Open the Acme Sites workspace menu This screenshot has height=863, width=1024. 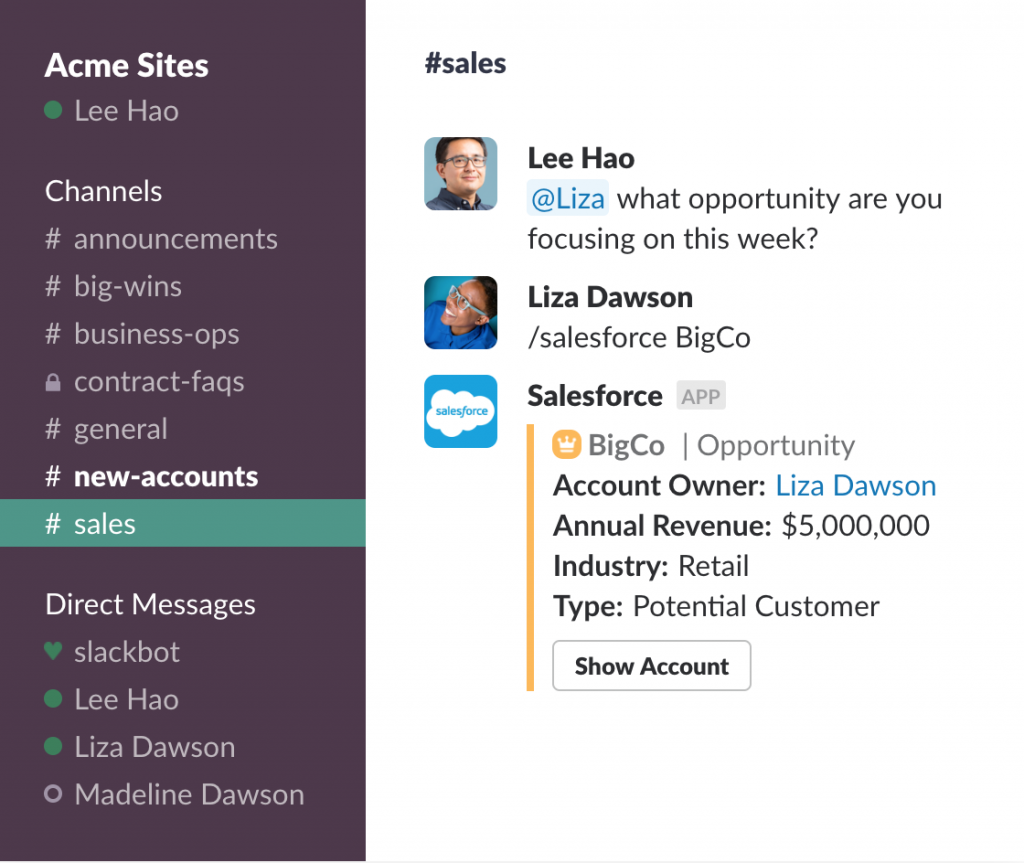[x=127, y=66]
